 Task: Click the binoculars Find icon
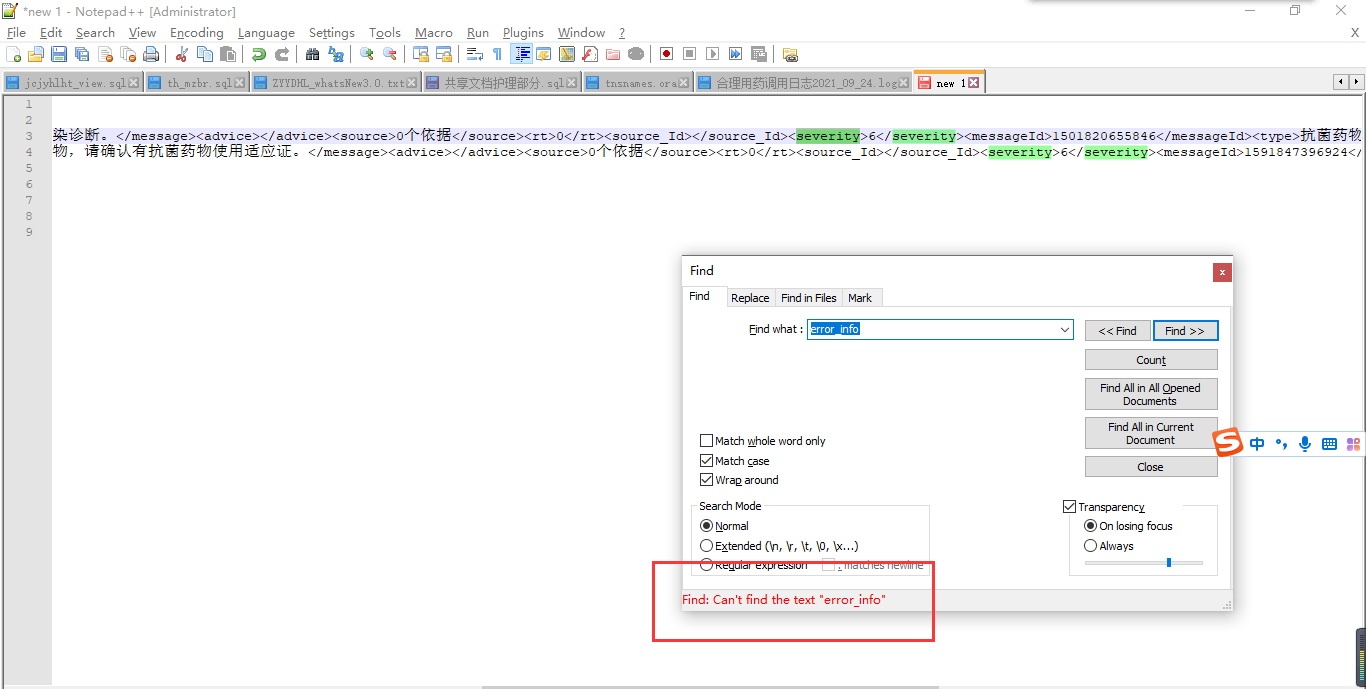313,54
